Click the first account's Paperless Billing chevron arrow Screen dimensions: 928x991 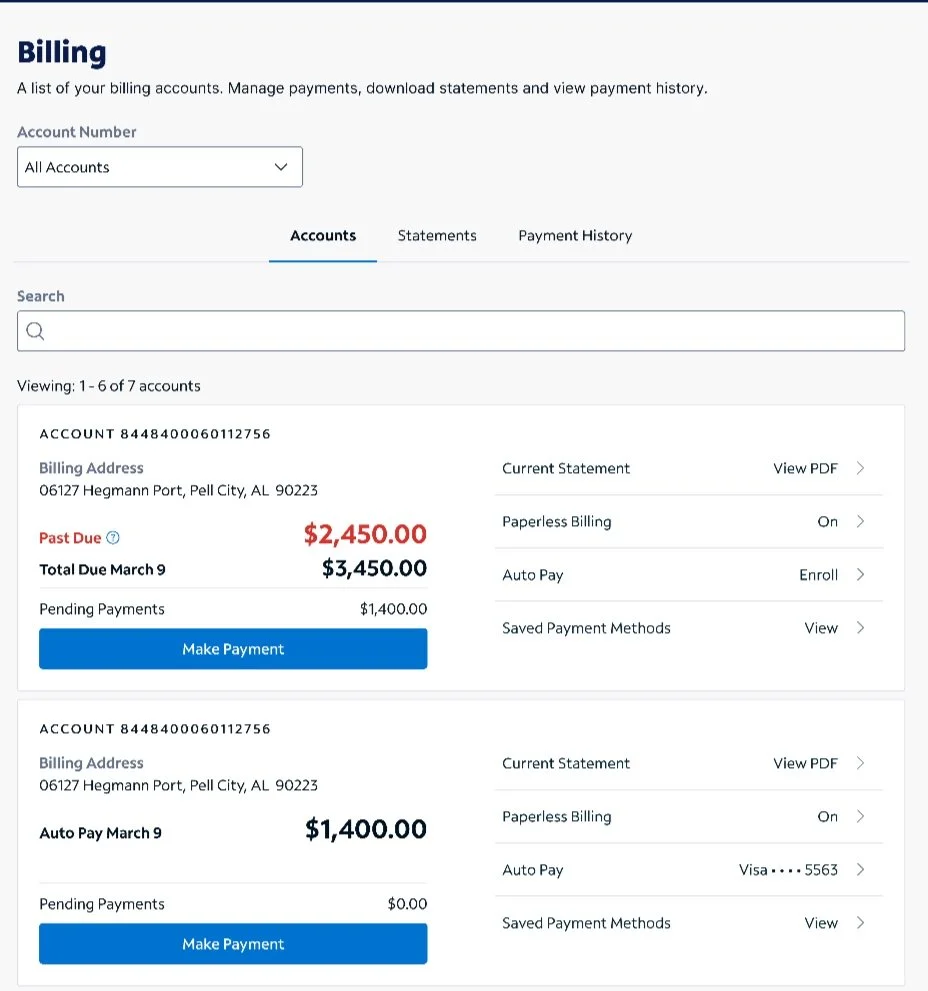pos(860,521)
